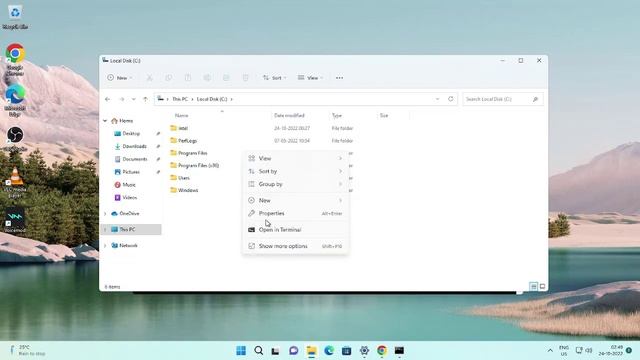
Task: Show hidden system tray icons chevron
Action: (x=550, y=351)
